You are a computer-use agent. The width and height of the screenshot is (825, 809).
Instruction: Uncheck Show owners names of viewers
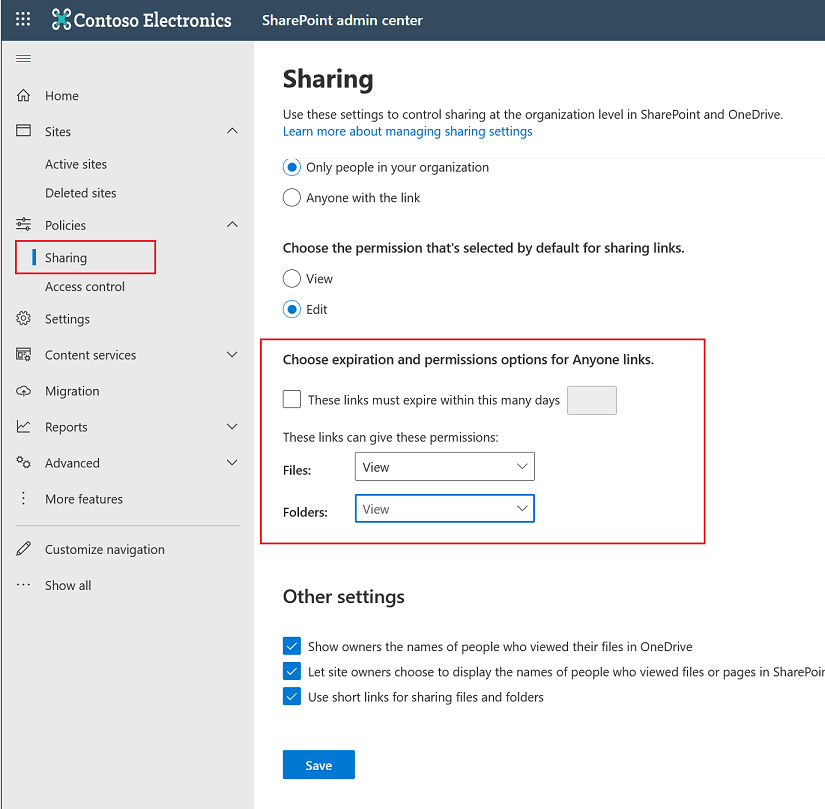coord(292,645)
